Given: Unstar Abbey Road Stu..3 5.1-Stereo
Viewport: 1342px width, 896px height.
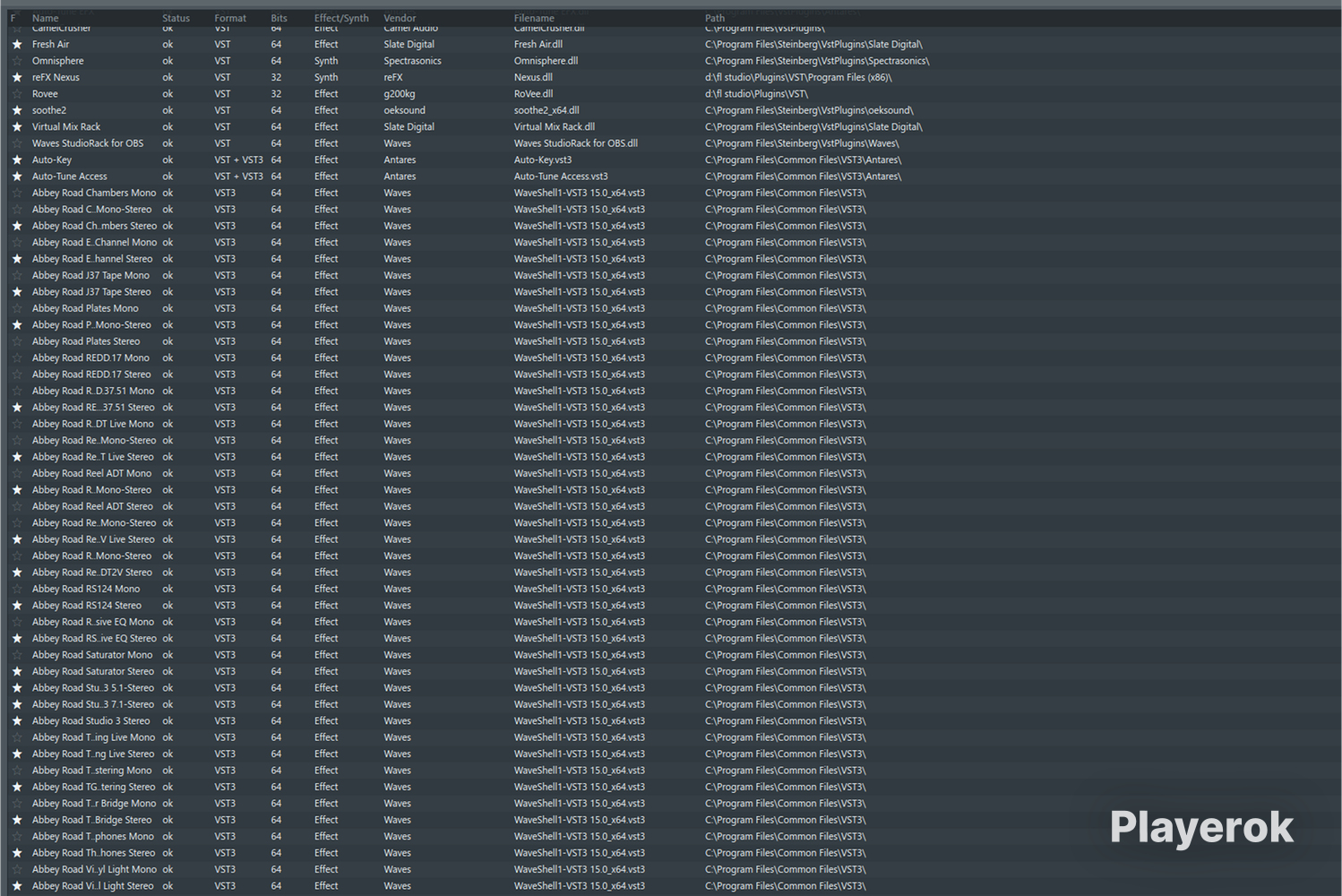Looking at the screenshot, I should [17, 688].
